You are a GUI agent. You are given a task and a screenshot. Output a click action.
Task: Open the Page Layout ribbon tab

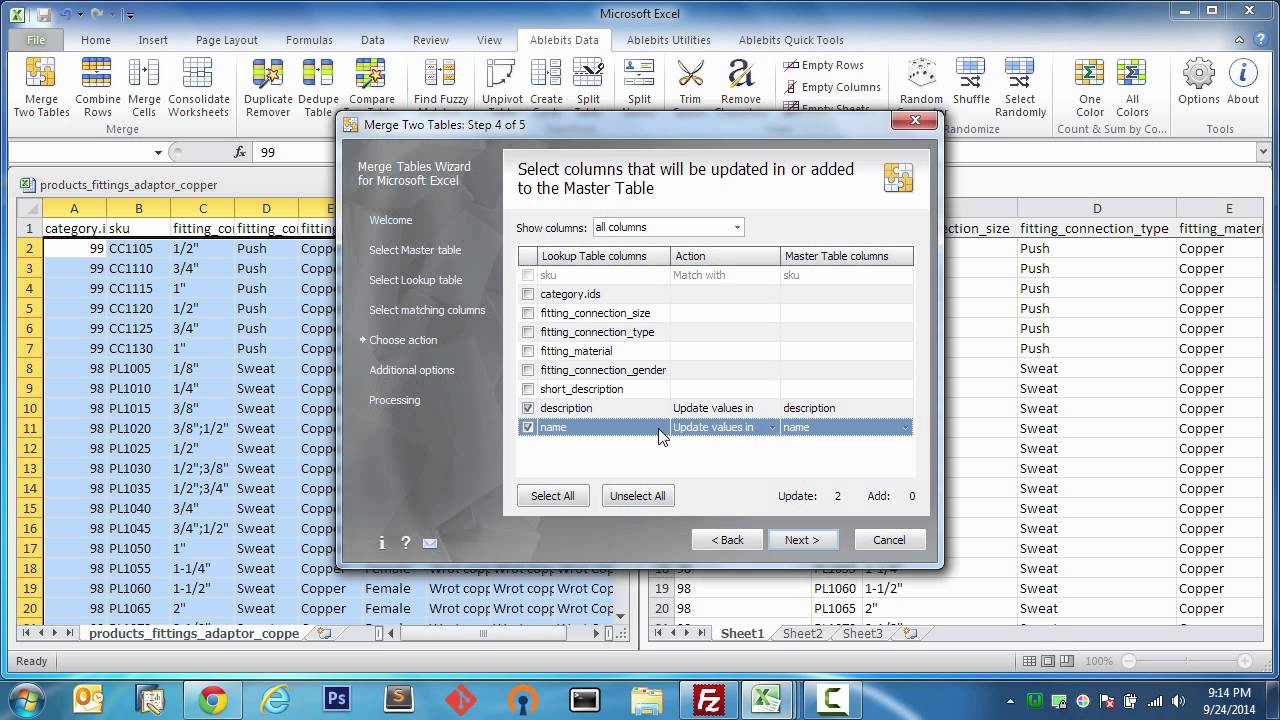tap(227, 40)
